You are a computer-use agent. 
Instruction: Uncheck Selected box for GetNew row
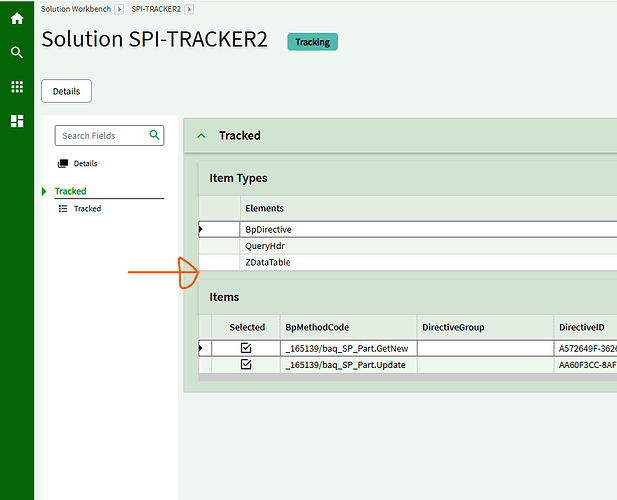[246, 348]
